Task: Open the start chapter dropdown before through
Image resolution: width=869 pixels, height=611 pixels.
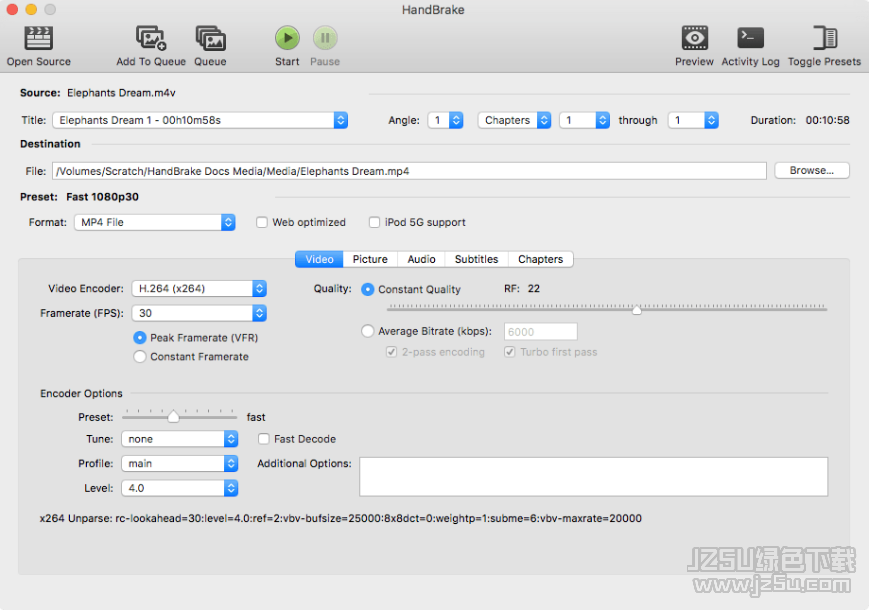Action: 585,120
